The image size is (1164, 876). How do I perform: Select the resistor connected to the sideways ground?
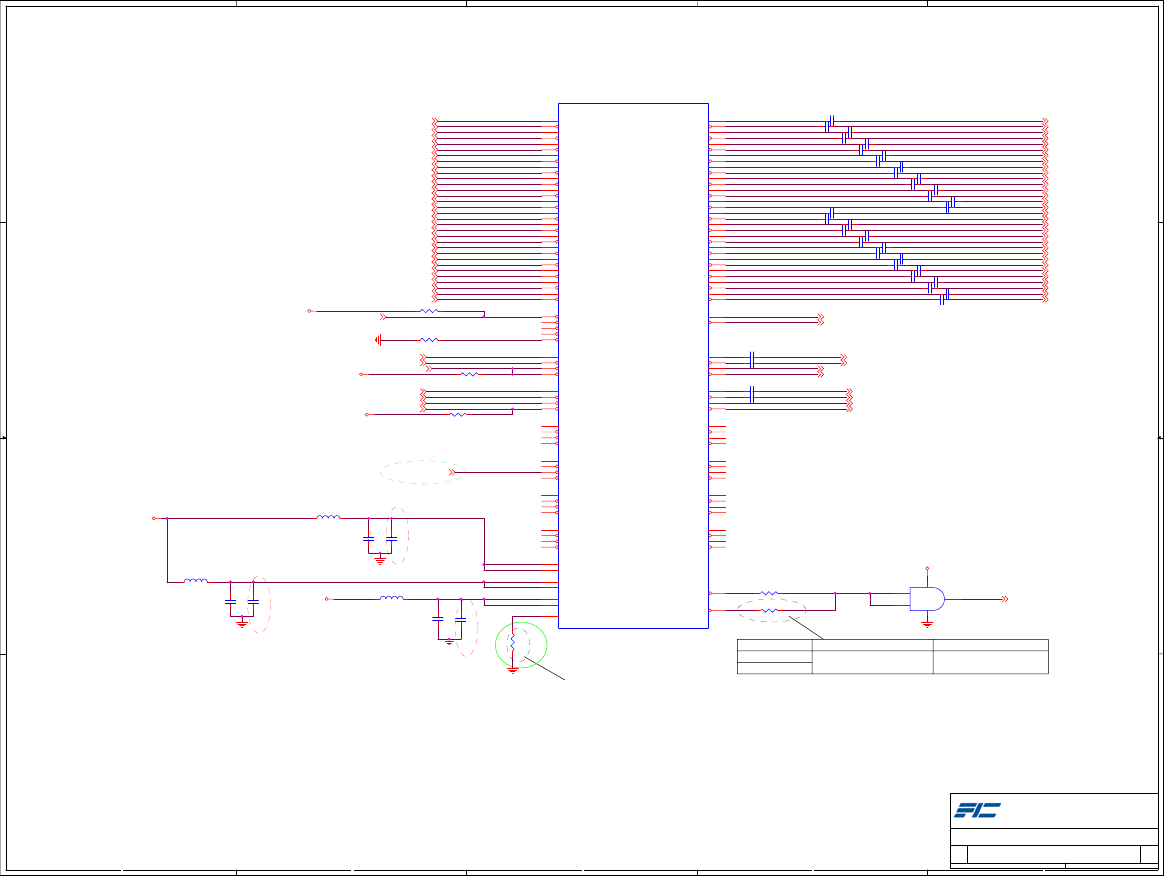point(429,340)
